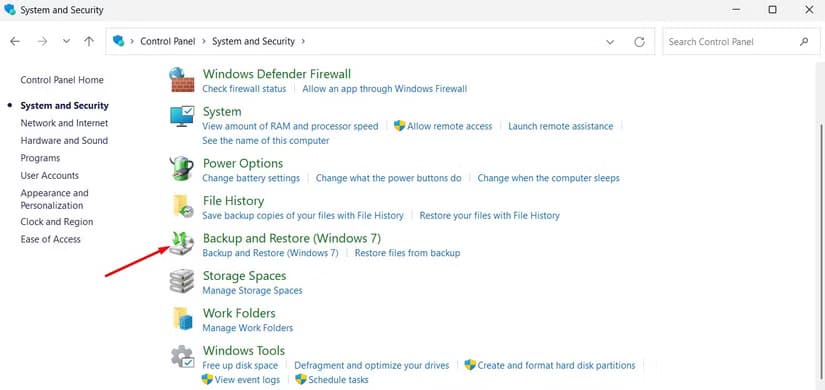The image size is (825, 390).
Task: Go forward with the forward arrow
Action: click(43, 42)
